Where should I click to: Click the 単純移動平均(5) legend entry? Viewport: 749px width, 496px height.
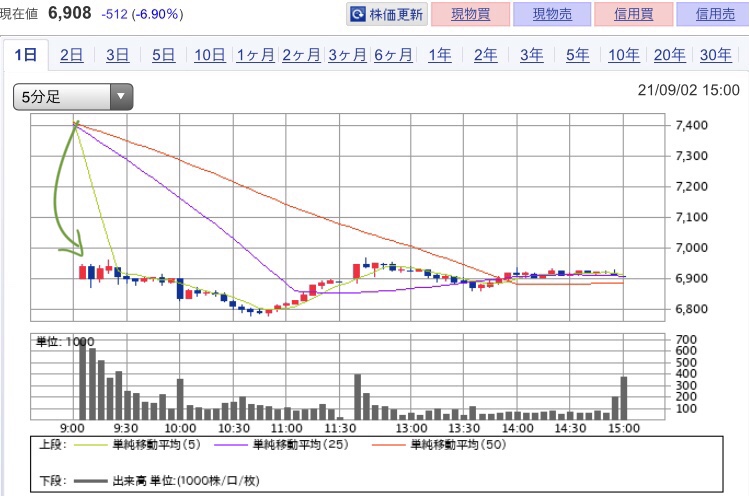tap(156, 445)
